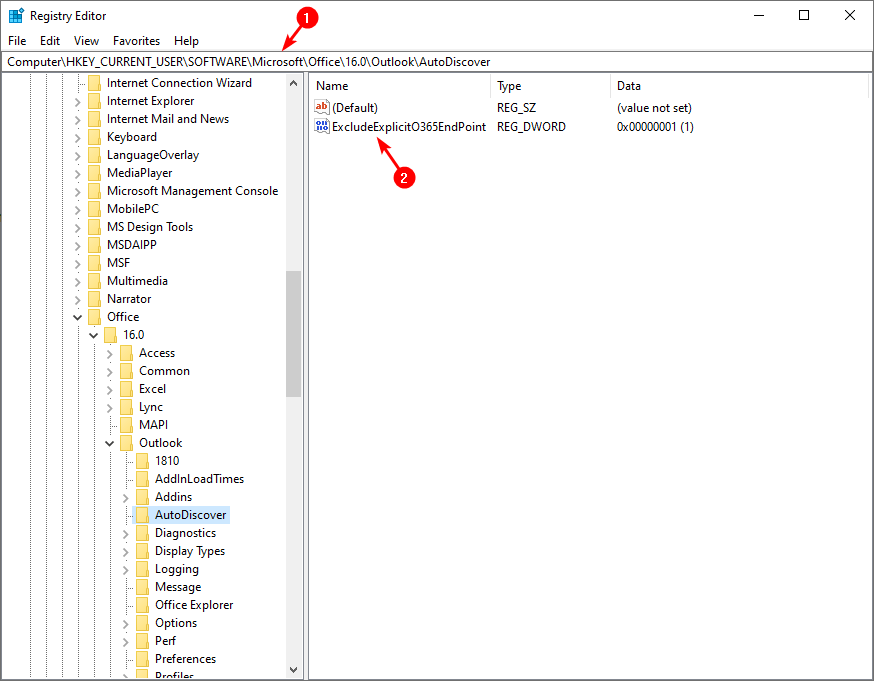Click the left tree scrollbar
Image resolution: width=874 pixels, height=681 pixels.
(x=293, y=330)
